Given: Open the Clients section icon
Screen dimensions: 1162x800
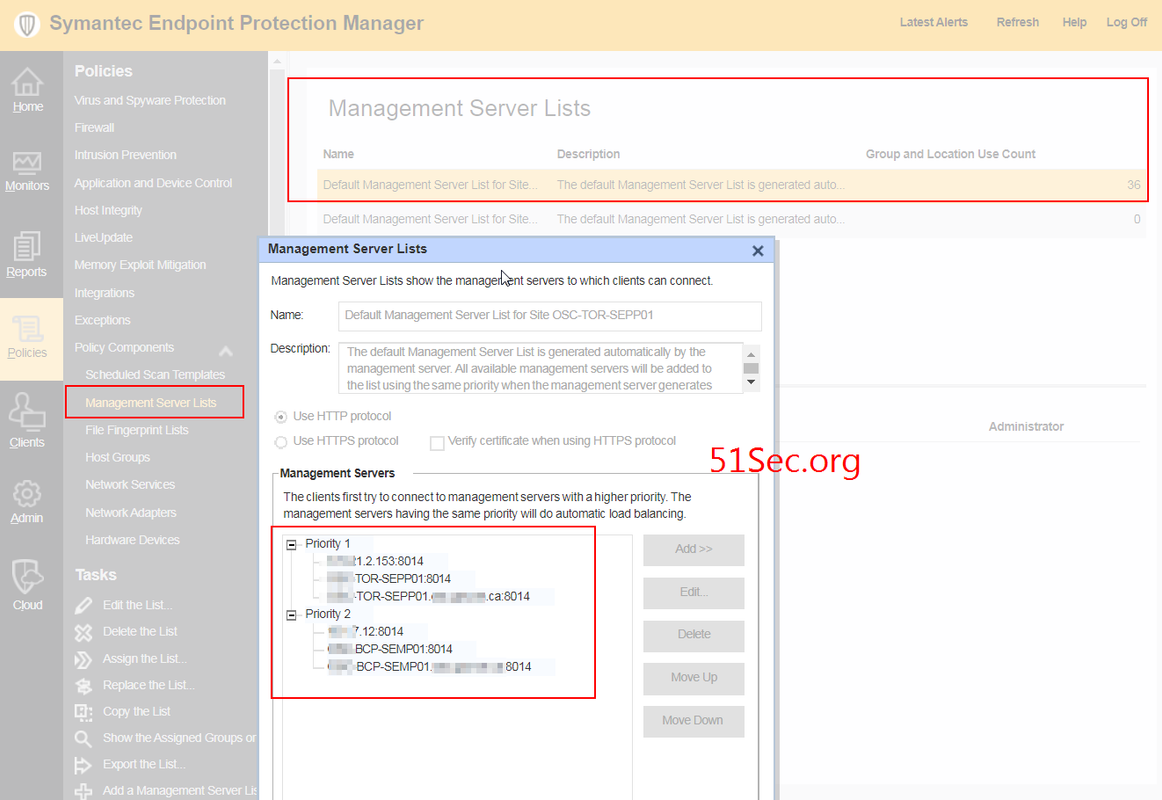Looking at the screenshot, I should point(27,413).
